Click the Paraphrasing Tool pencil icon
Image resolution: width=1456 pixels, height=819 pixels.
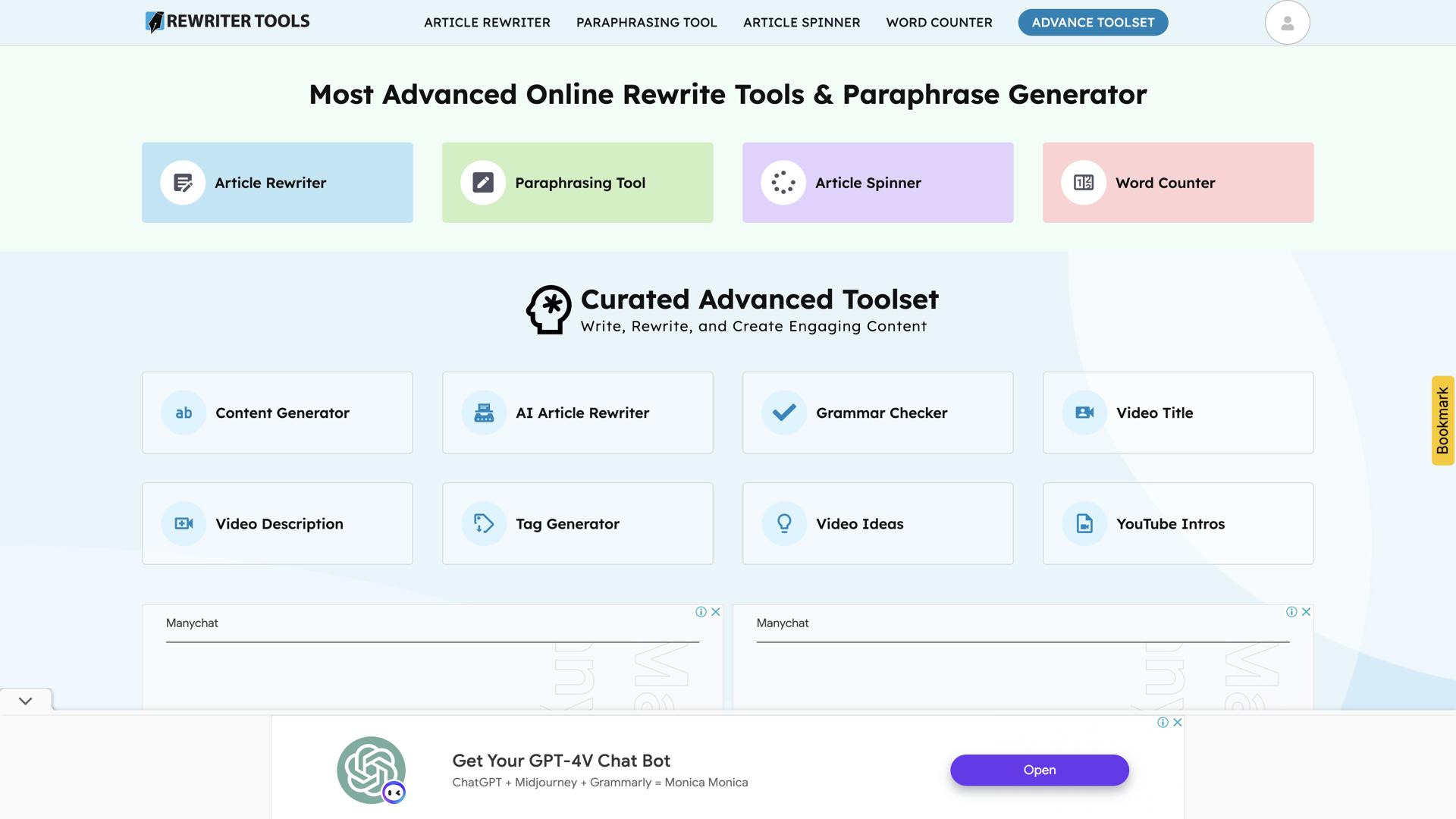(x=482, y=182)
